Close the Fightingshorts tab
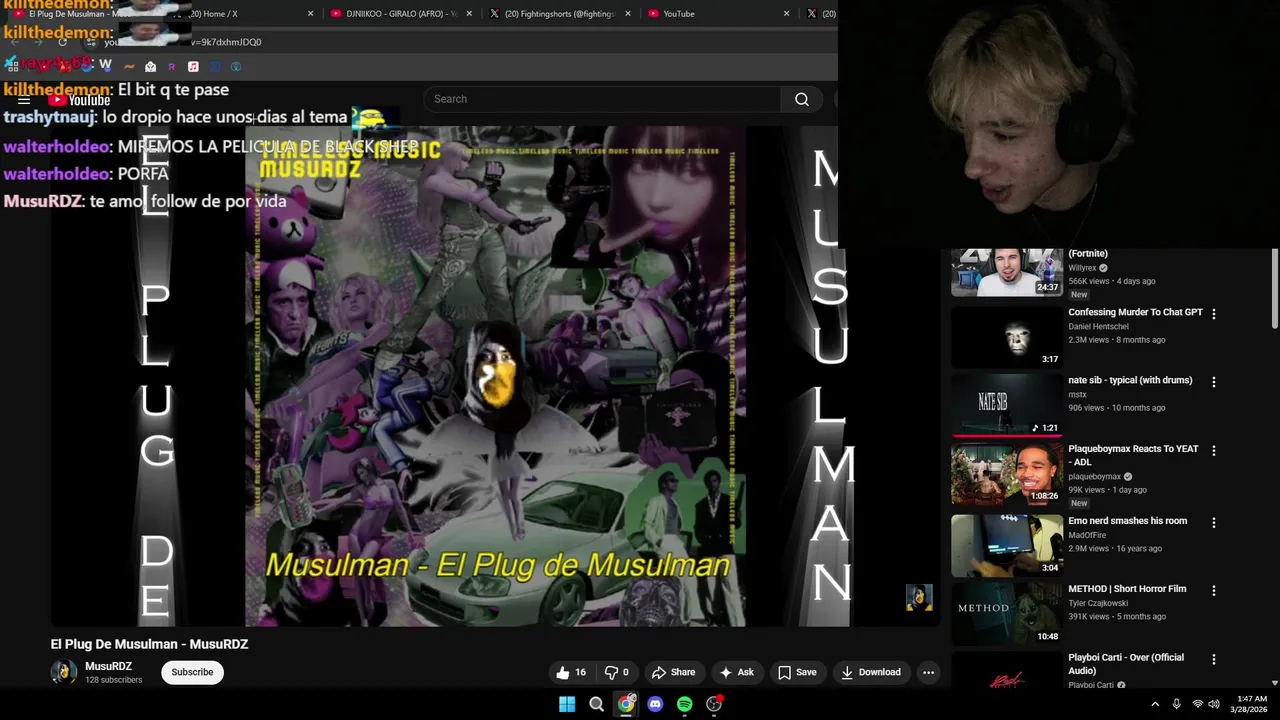 point(628,14)
